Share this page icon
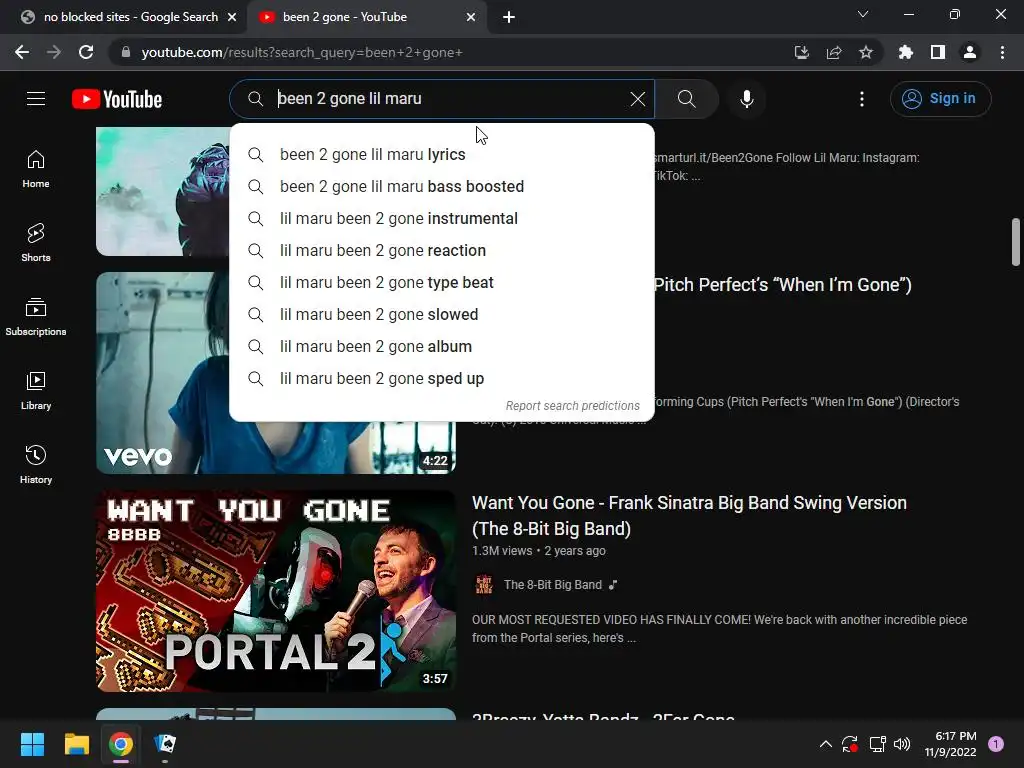1024x768 pixels. click(834, 52)
